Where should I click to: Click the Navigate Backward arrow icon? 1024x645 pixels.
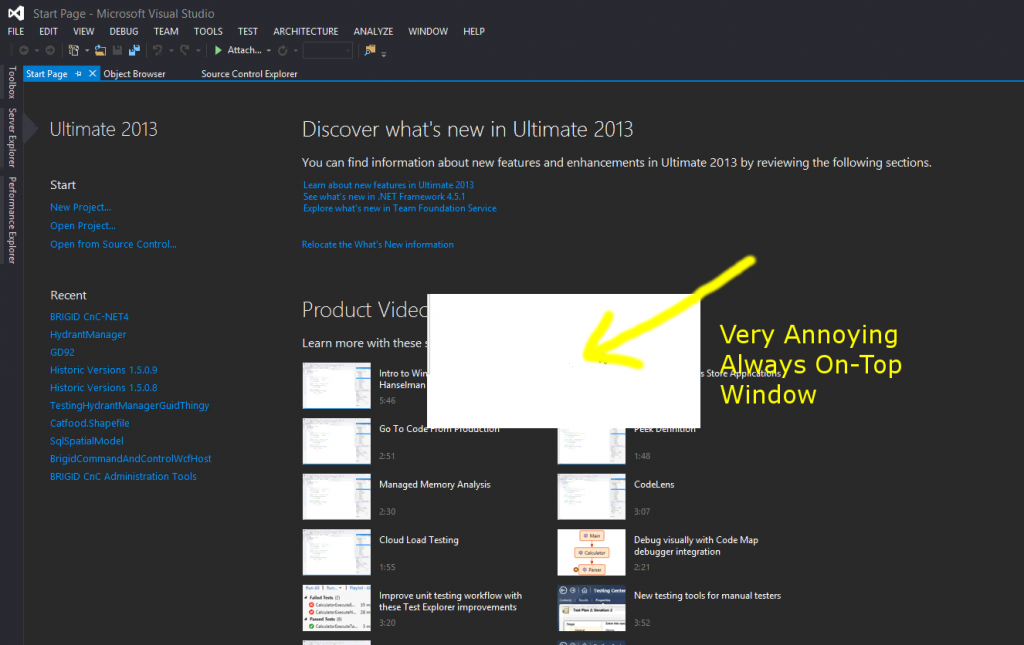point(24,50)
